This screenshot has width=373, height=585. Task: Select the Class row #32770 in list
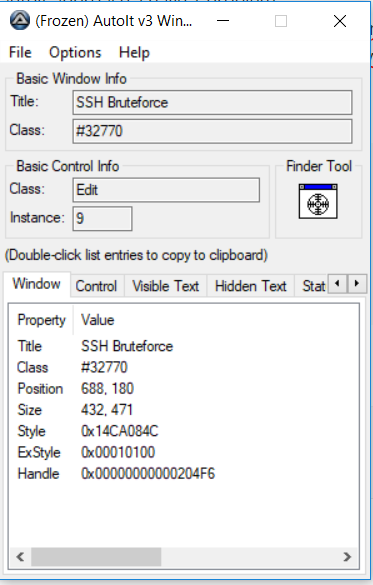[x=184, y=367]
